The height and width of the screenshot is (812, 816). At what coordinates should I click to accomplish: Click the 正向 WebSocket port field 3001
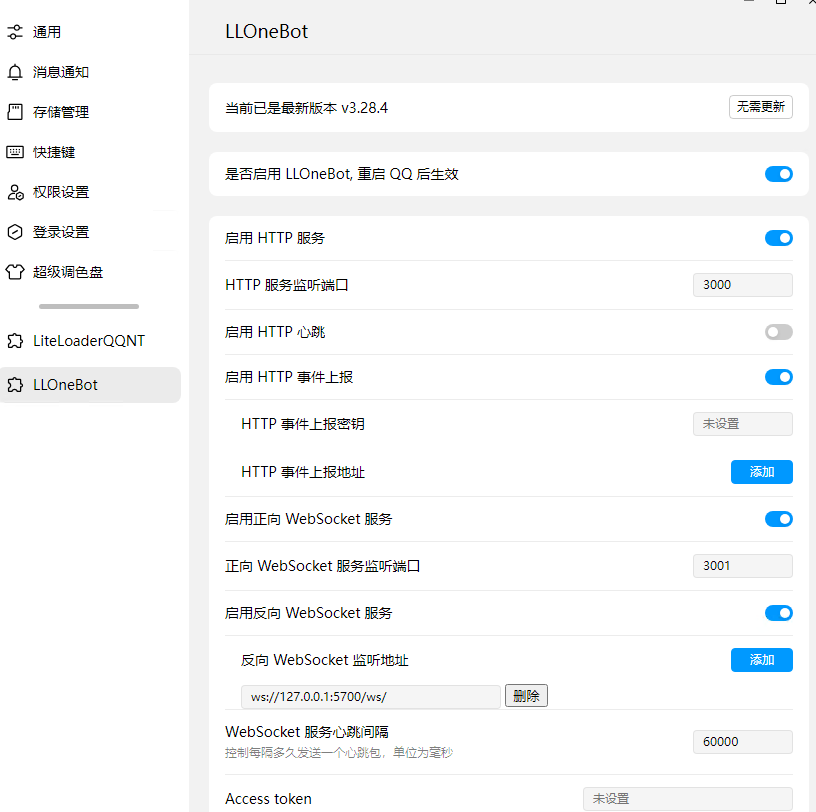[x=743, y=566]
